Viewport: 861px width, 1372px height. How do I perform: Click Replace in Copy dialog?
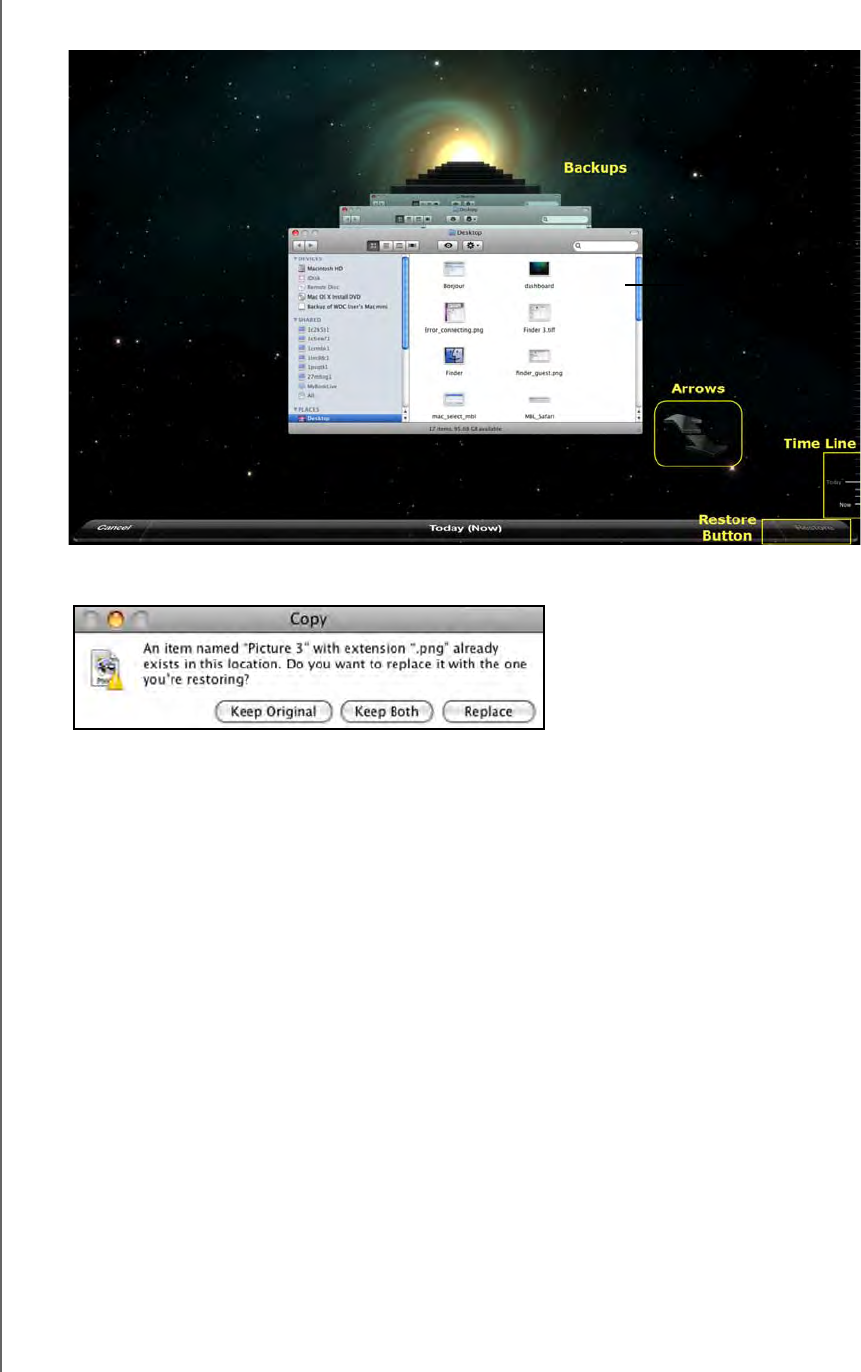(488, 711)
